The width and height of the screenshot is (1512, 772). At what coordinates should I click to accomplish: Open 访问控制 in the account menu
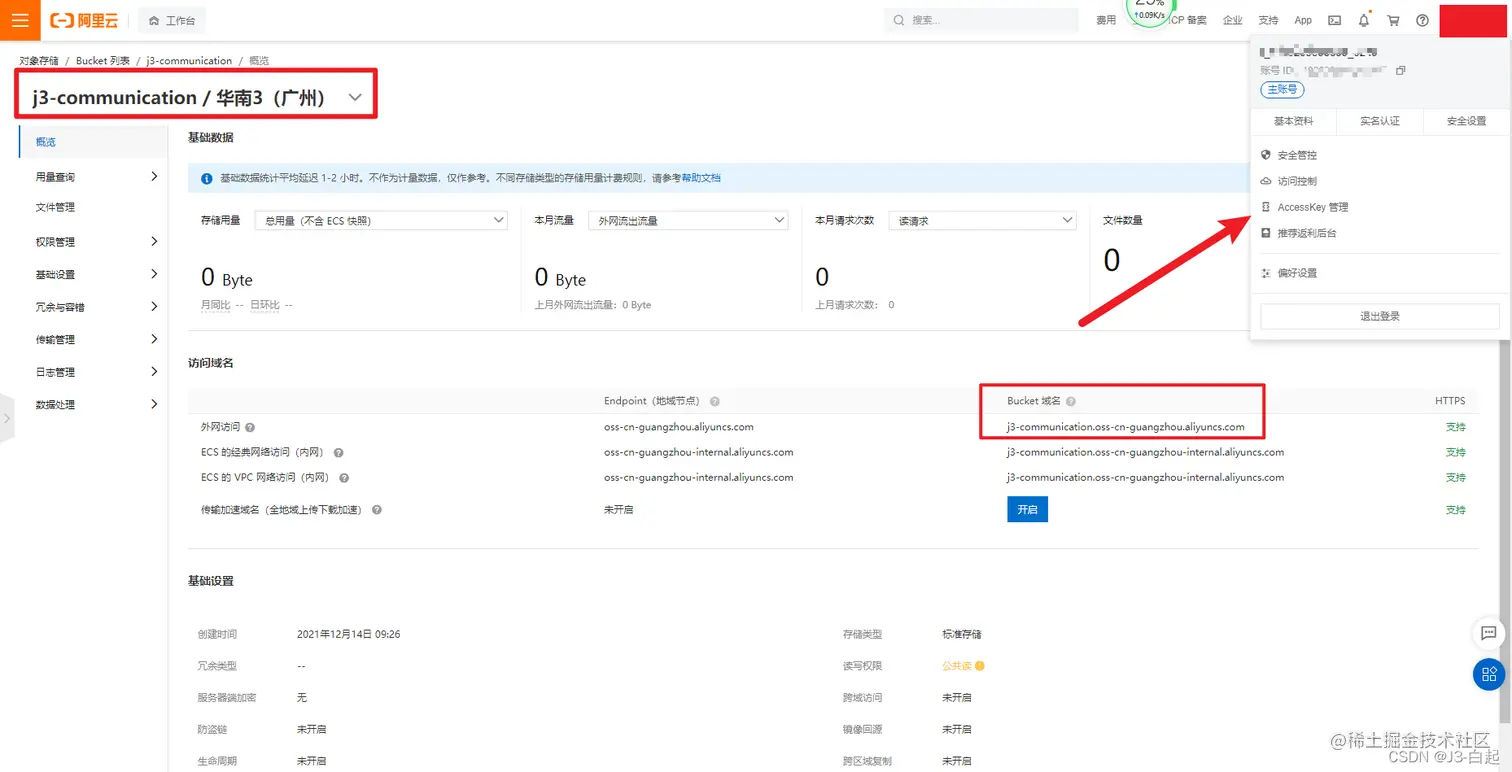click(x=1297, y=181)
